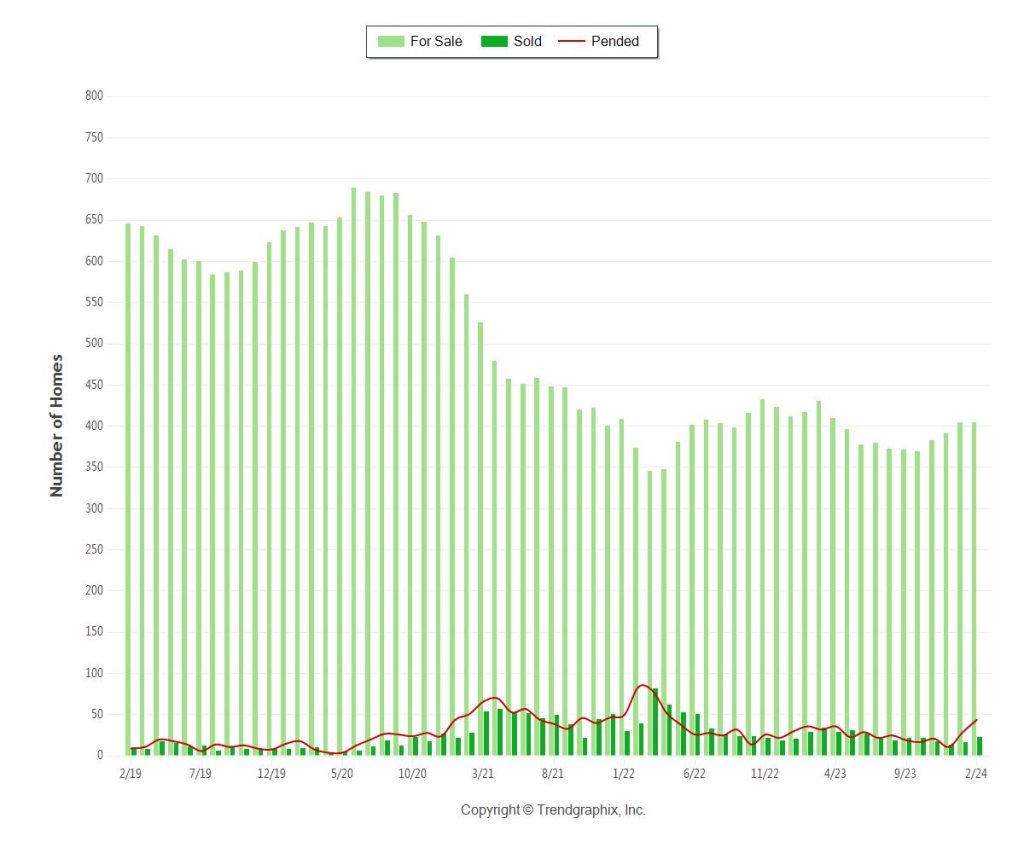This screenshot has width=1024, height=853.
Task: Select the 7/19 x-axis label
Action: coord(200,773)
